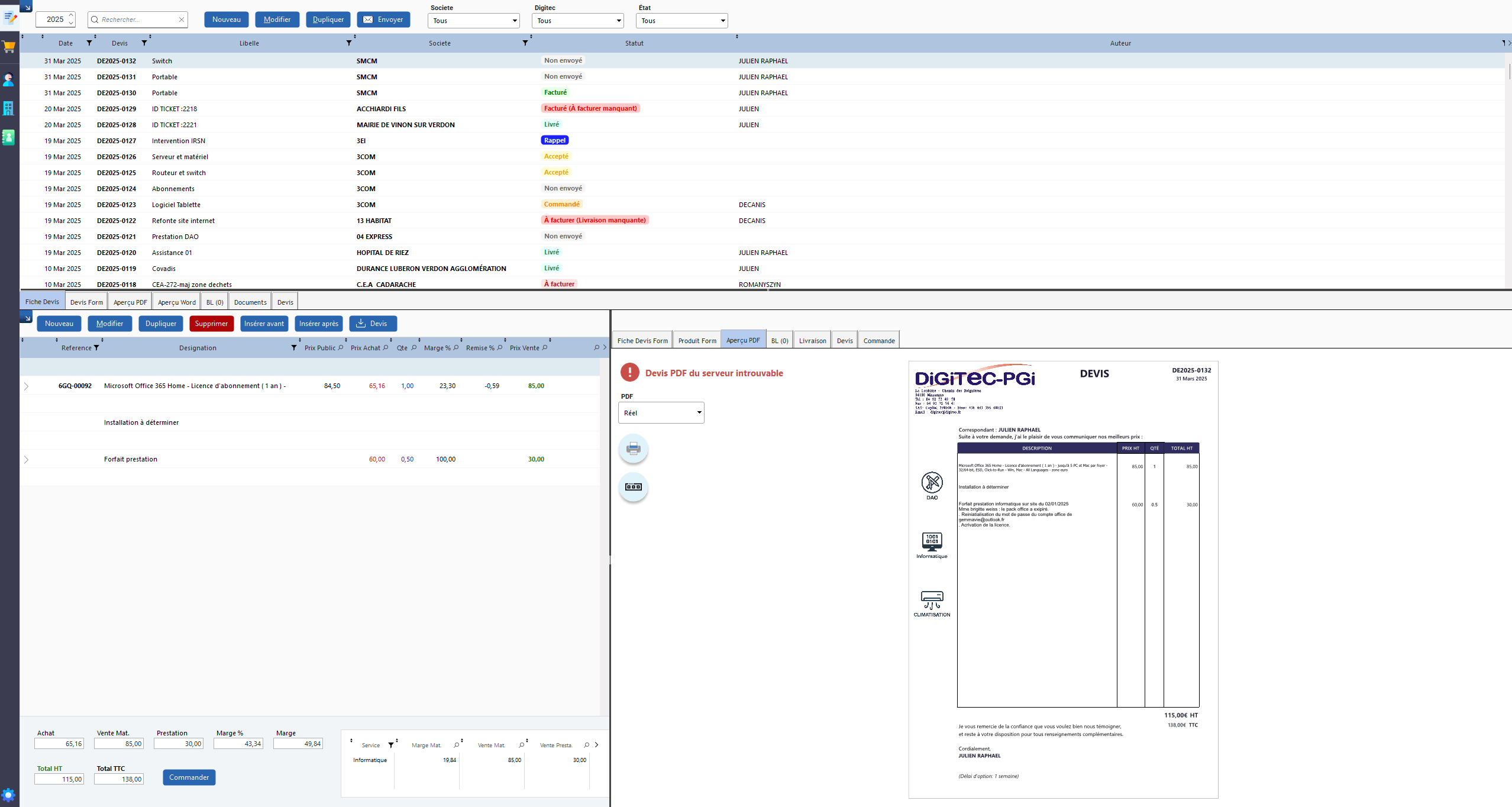Viewport: 1512px width, 807px height.
Task: Open the filter on the Date column
Action: coord(89,43)
